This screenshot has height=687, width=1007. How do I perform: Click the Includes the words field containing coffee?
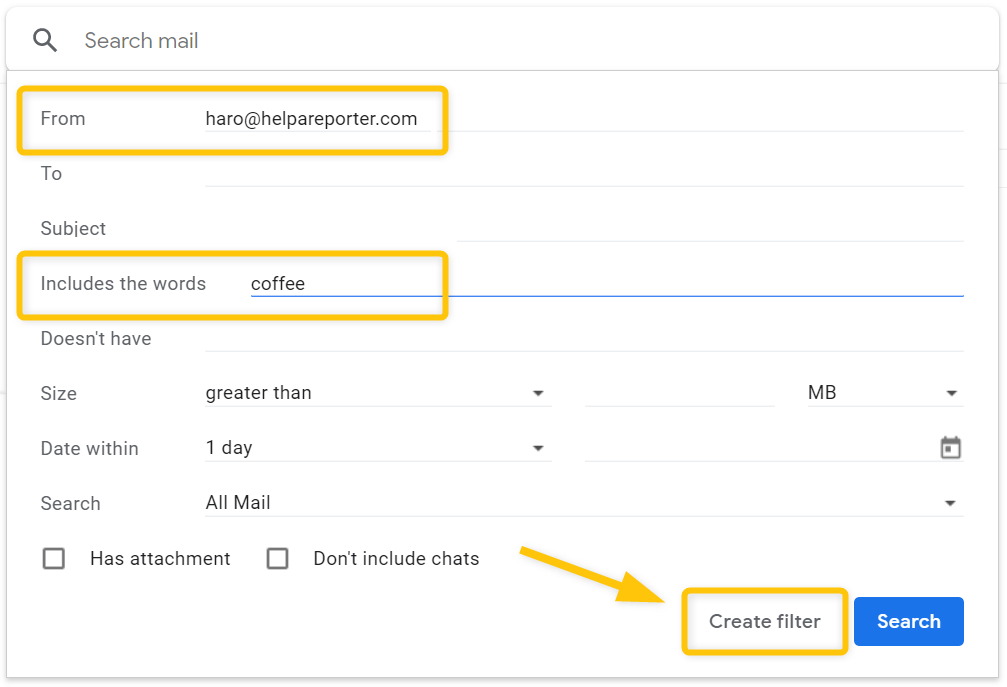coord(607,283)
